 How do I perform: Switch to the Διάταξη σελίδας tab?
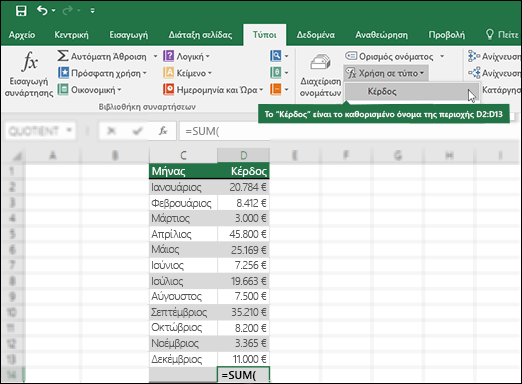coord(200,35)
